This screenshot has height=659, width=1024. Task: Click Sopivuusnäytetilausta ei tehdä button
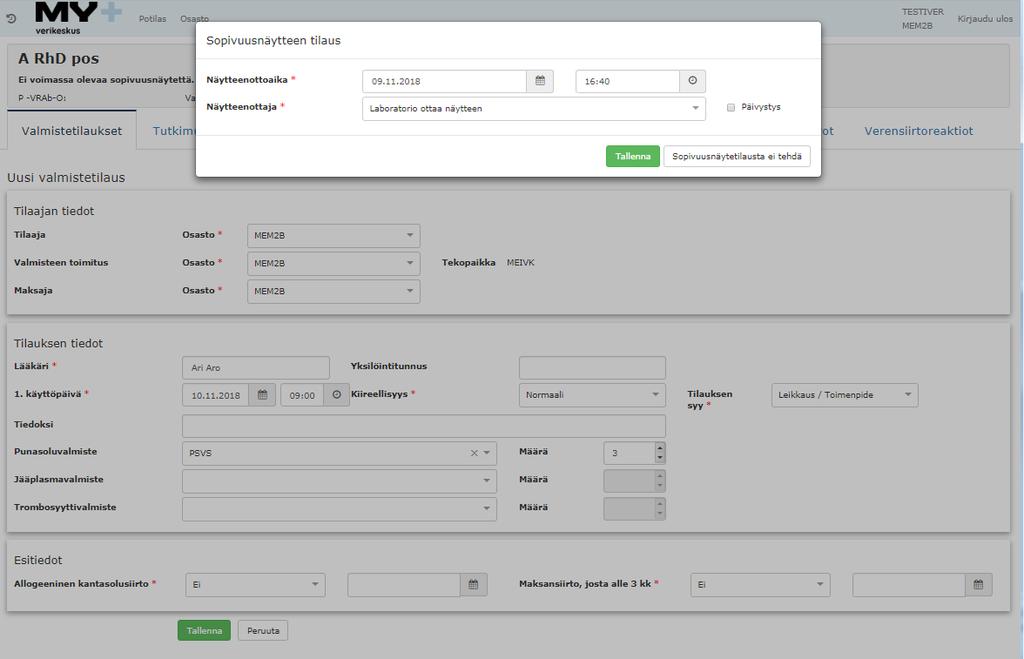click(737, 156)
